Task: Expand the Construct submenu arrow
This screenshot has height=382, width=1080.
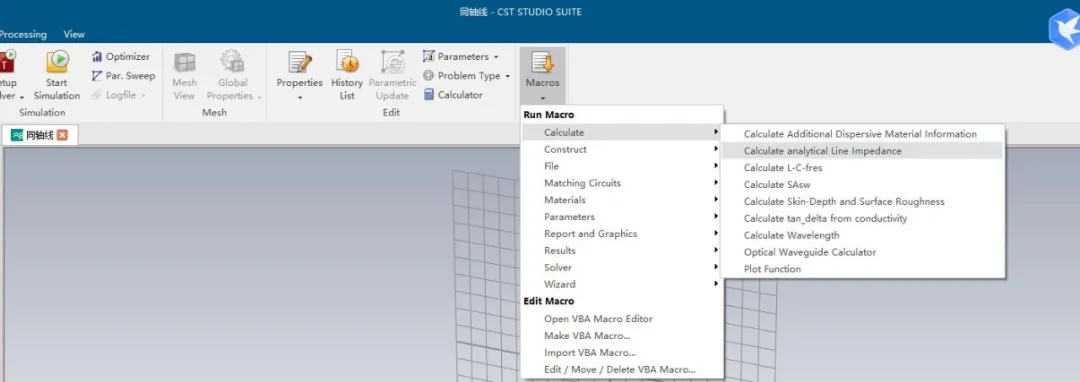Action: click(x=716, y=149)
